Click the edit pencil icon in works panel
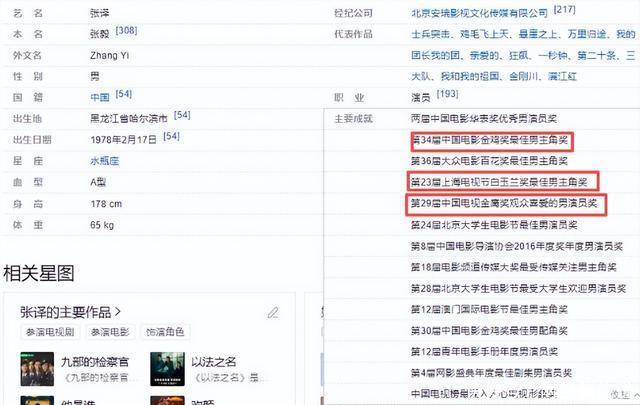Image resolution: width=640 pixels, height=405 pixels. click(273, 312)
